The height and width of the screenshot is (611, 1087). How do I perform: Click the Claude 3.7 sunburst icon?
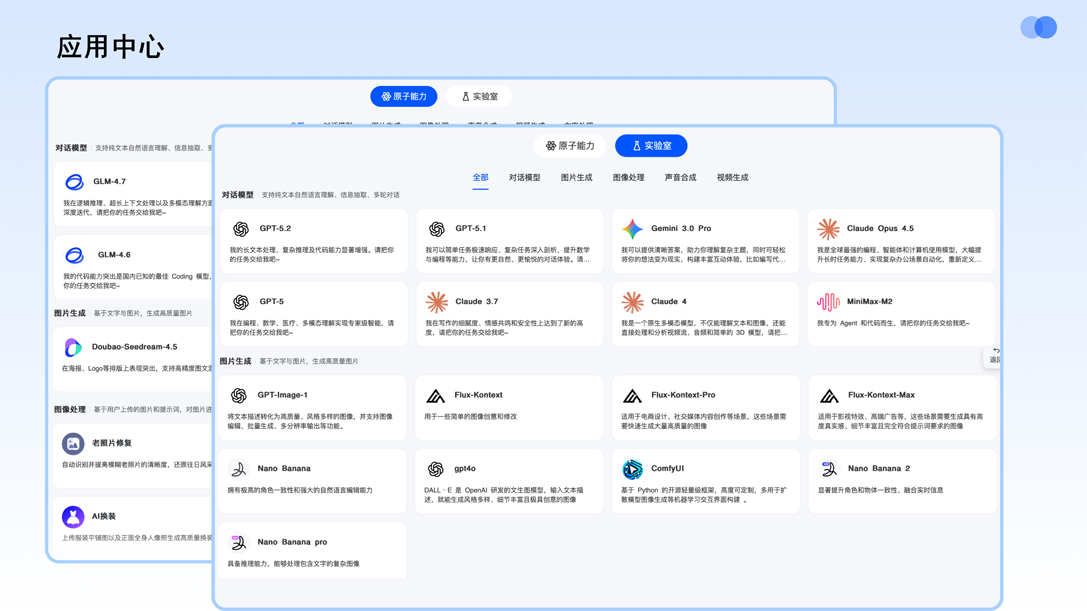coord(437,302)
